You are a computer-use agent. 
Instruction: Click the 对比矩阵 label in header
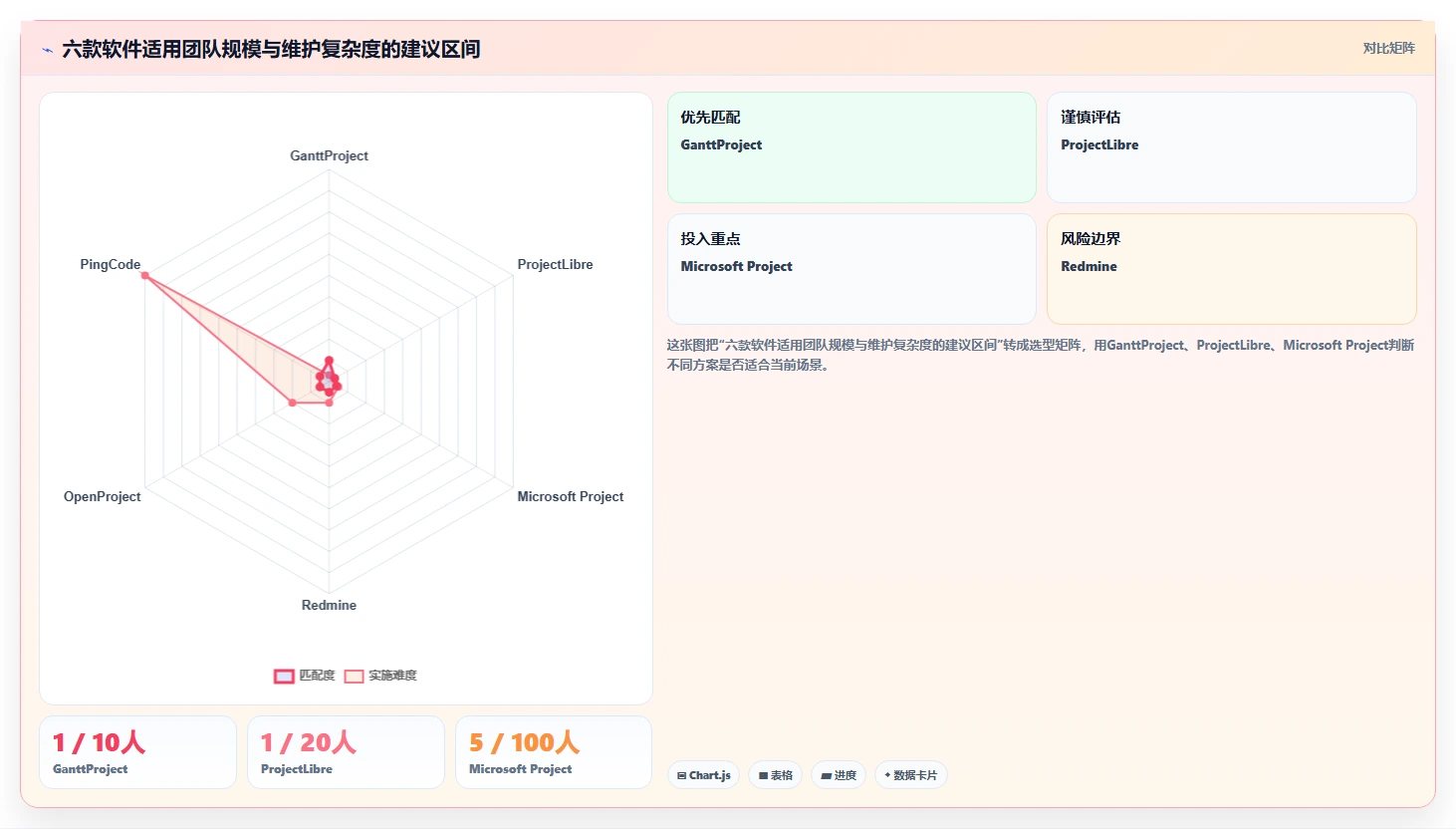[x=1388, y=48]
